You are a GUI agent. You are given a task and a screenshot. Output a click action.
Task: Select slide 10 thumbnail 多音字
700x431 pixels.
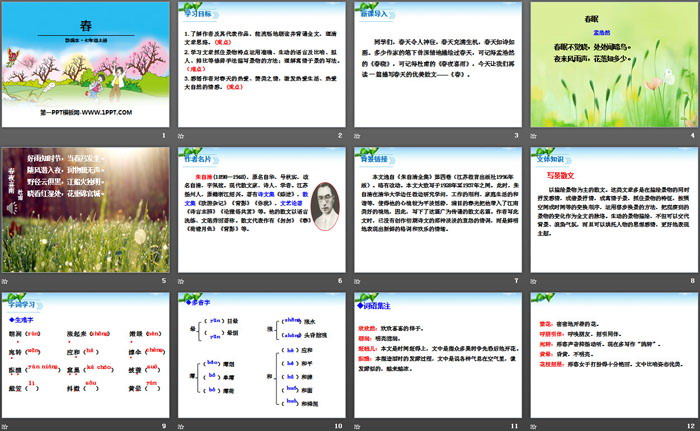(x=262, y=355)
